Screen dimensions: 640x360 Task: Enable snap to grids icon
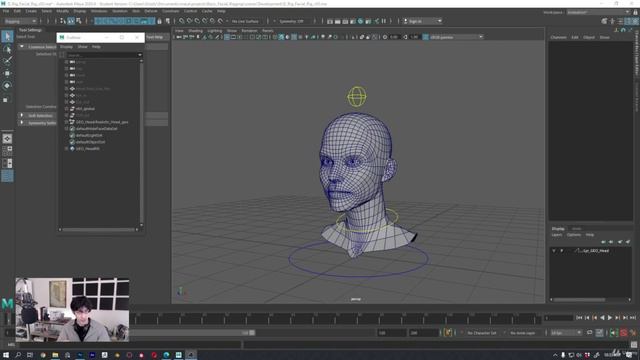181,21
